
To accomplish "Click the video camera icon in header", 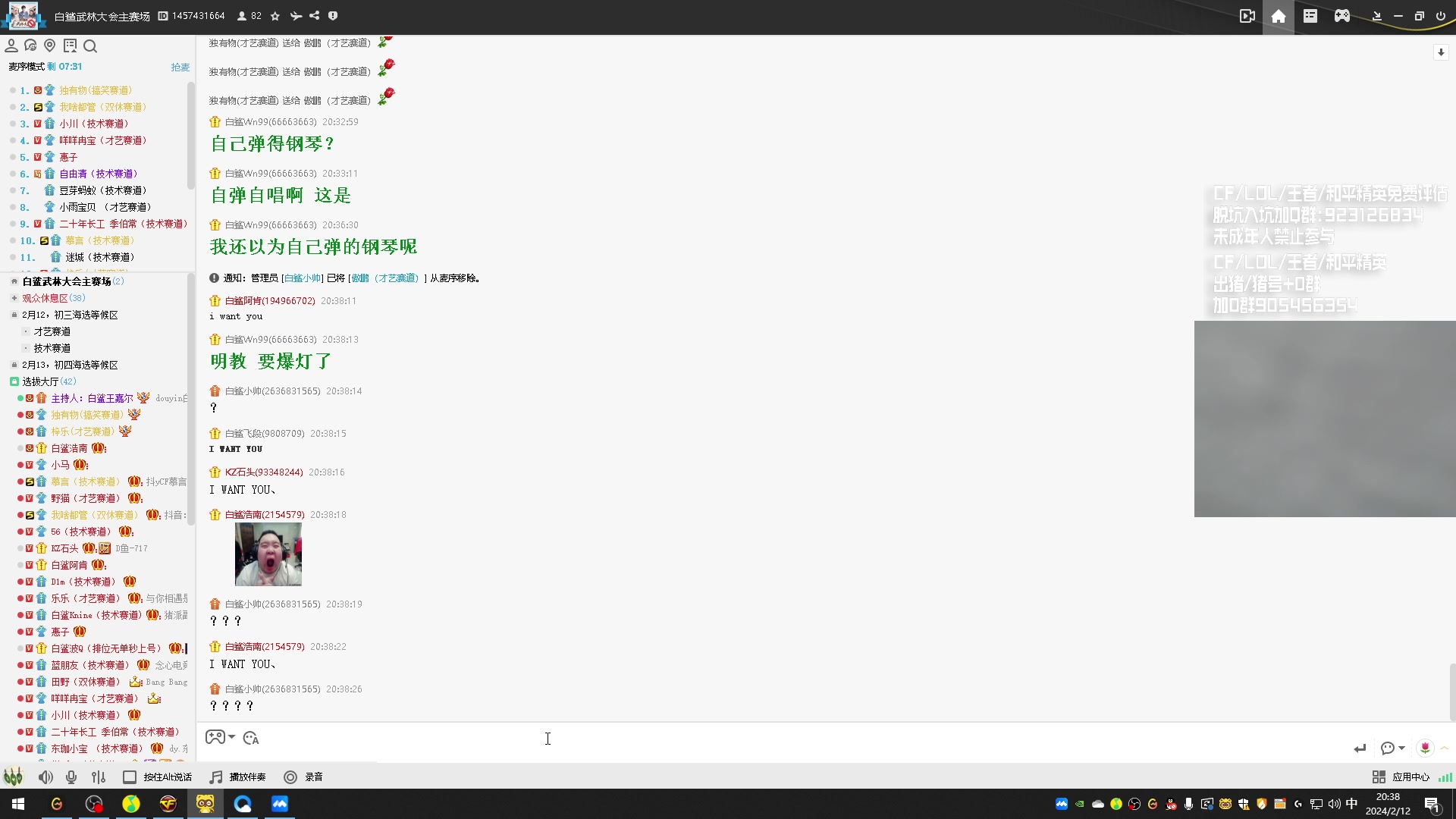I will click(1247, 16).
